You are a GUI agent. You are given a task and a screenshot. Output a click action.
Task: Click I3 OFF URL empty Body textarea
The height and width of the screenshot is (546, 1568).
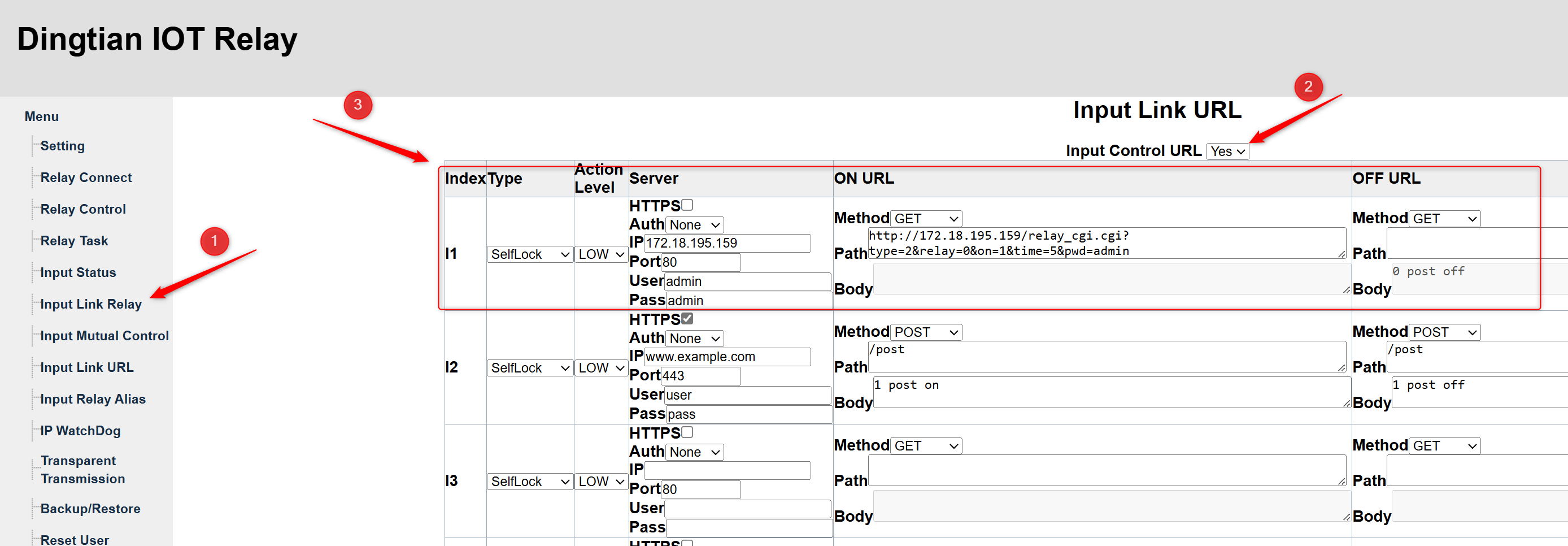click(1480, 506)
